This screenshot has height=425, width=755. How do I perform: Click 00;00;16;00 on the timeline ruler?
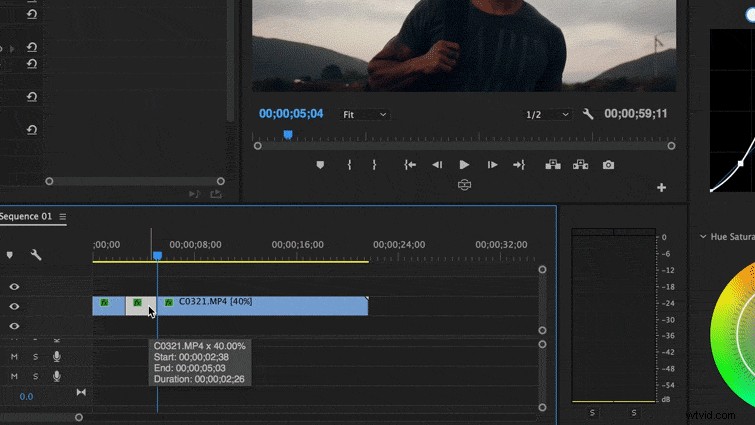click(x=298, y=245)
